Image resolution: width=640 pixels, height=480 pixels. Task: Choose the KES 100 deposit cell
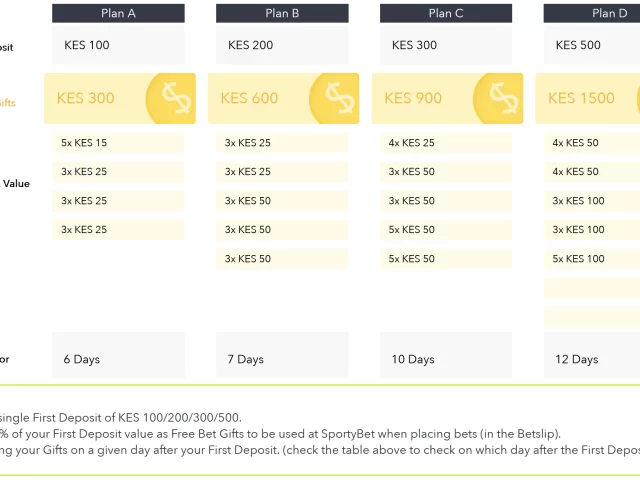coord(118,45)
